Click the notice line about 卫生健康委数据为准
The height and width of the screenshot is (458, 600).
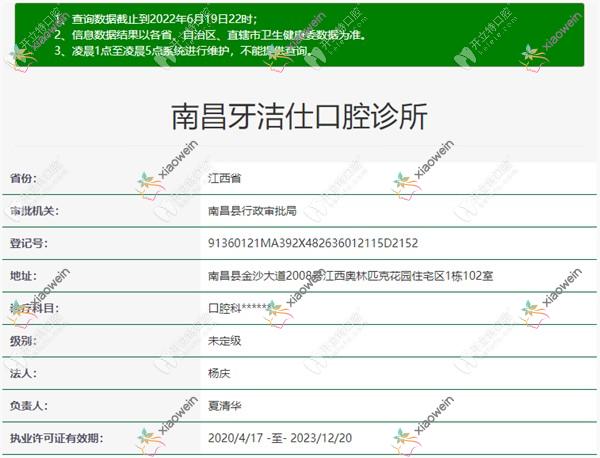[x=210, y=35]
